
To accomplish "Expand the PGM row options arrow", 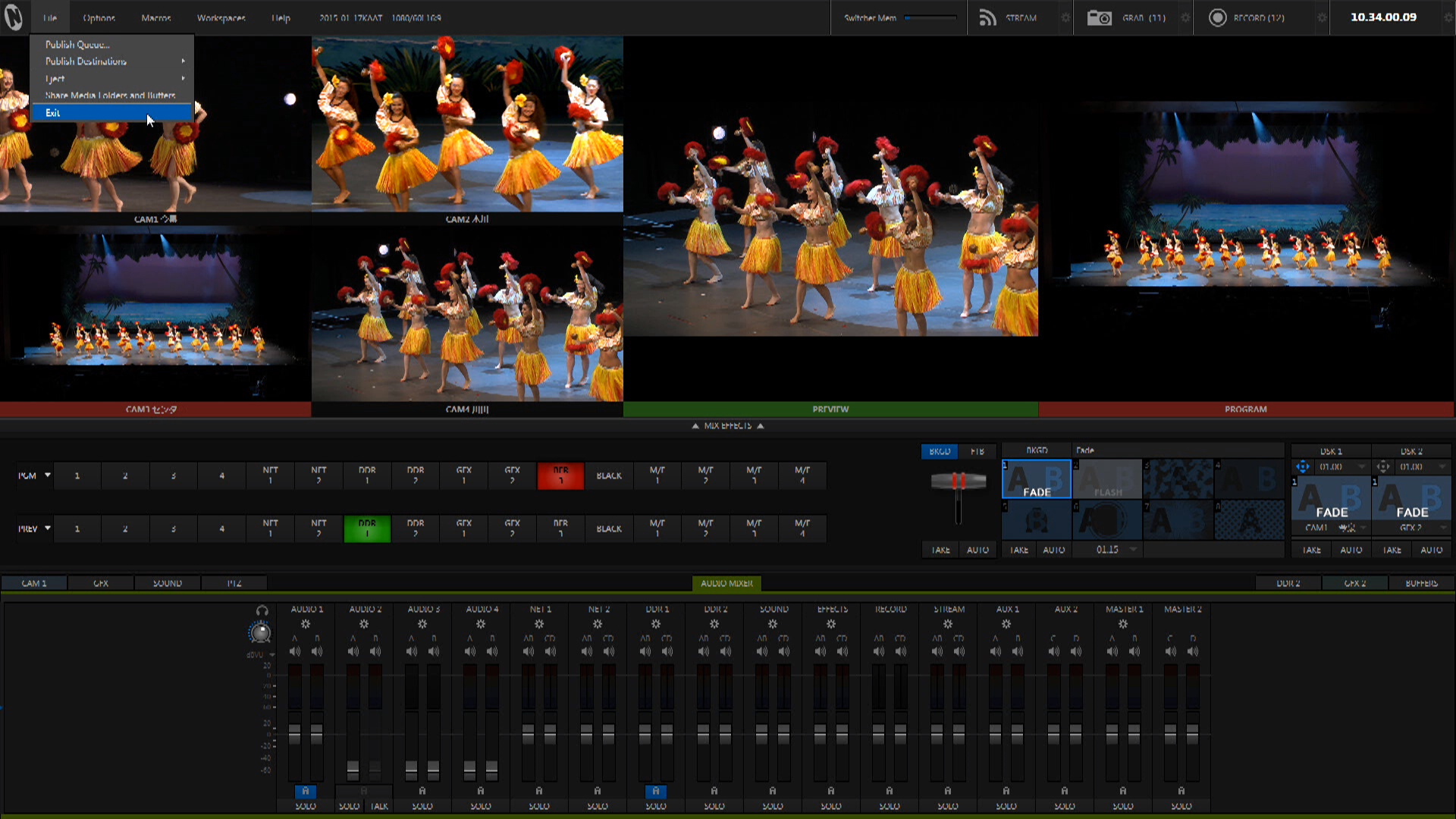I will (x=48, y=475).
